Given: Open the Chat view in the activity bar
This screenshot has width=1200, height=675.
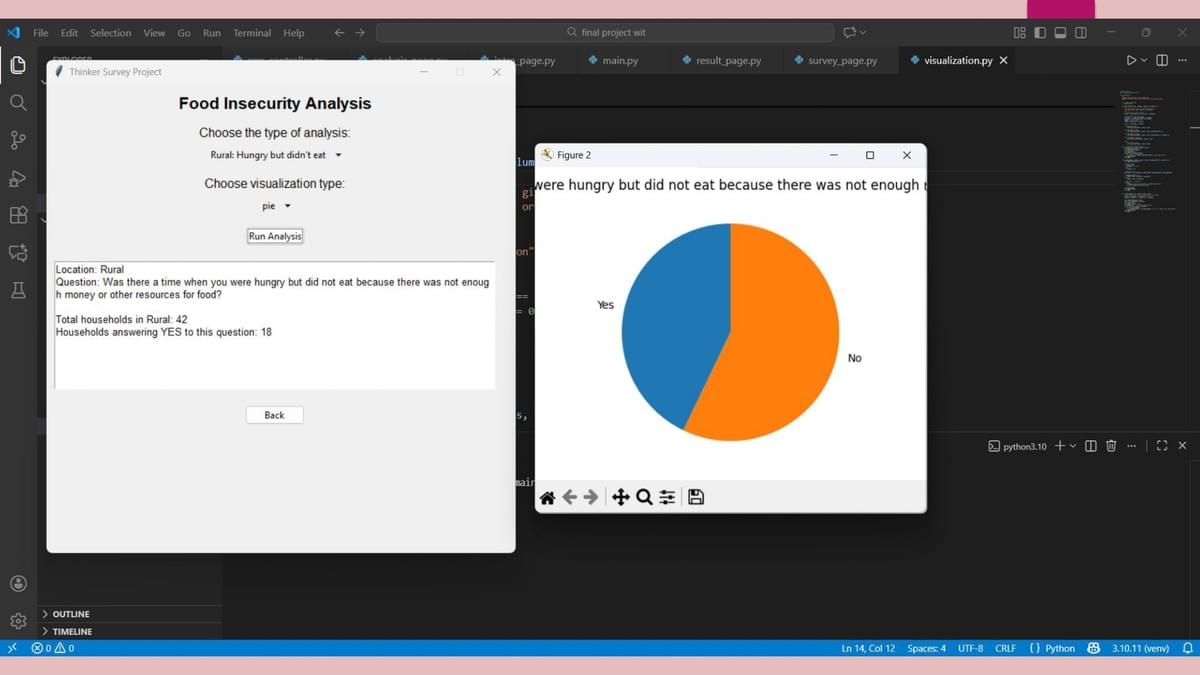Looking at the screenshot, I should (x=18, y=253).
